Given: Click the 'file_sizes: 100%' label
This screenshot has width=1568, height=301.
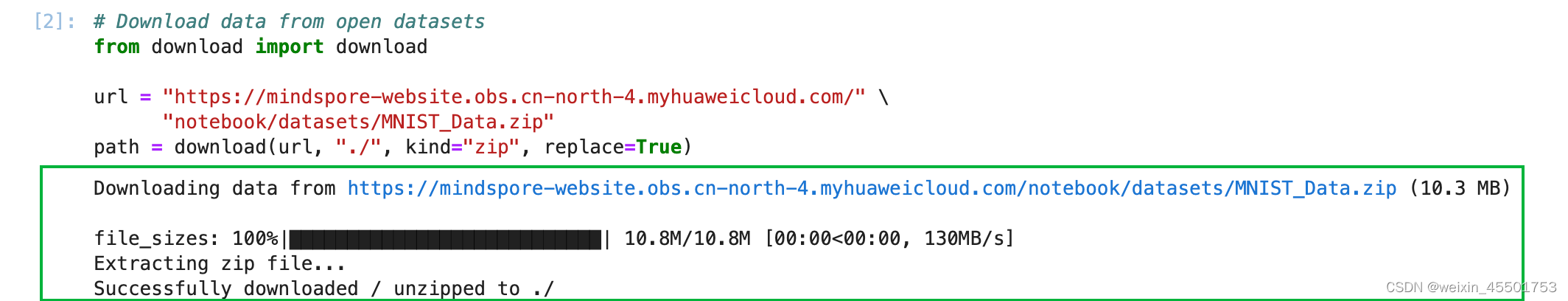Looking at the screenshot, I should pos(186,239).
